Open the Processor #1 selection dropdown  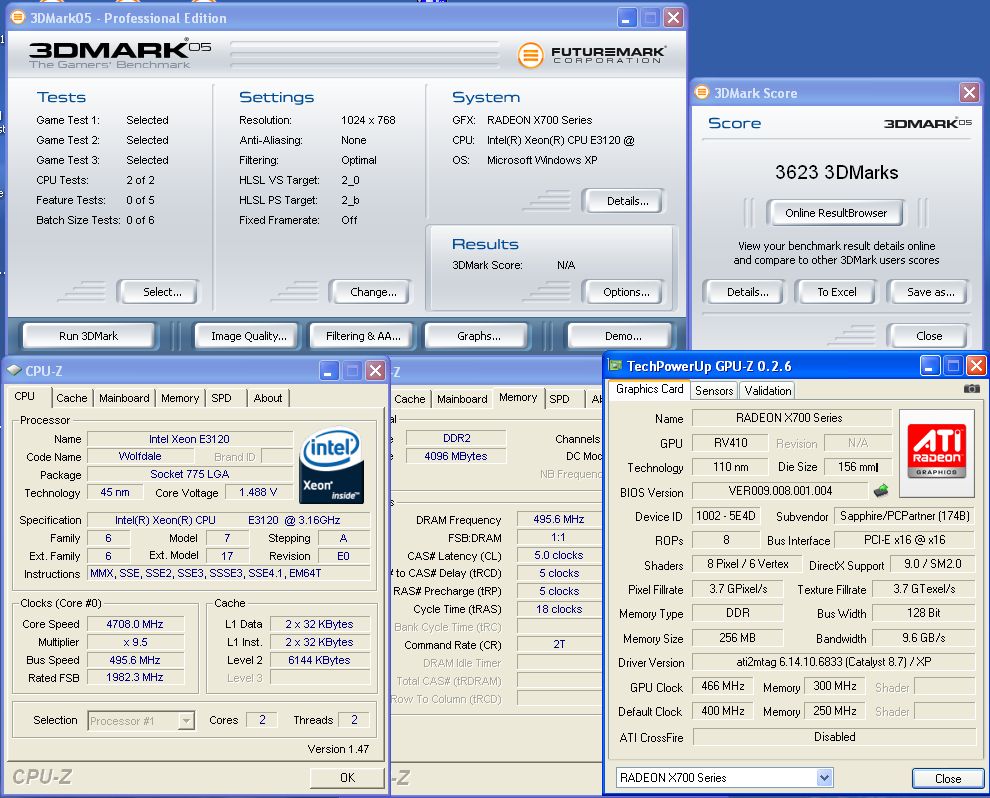(x=186, y=720)
